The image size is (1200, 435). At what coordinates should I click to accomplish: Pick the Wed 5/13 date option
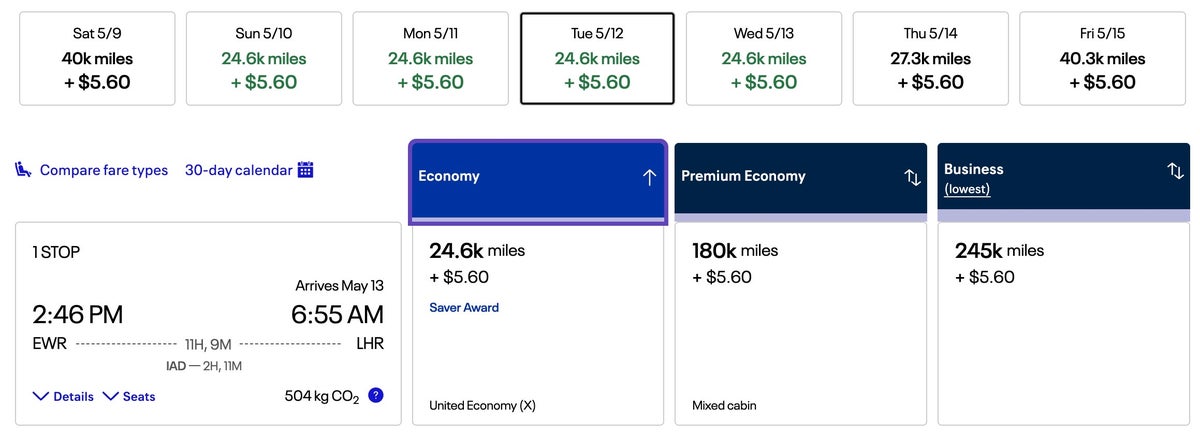pos(764,58)
